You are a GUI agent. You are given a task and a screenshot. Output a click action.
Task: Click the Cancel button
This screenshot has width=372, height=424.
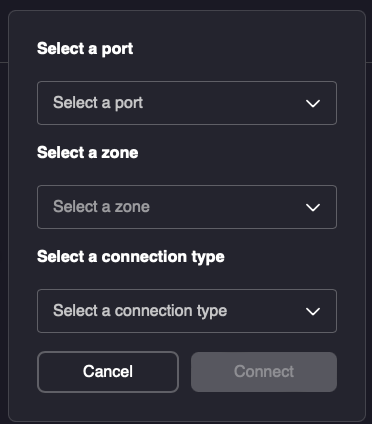coord(108,372)
